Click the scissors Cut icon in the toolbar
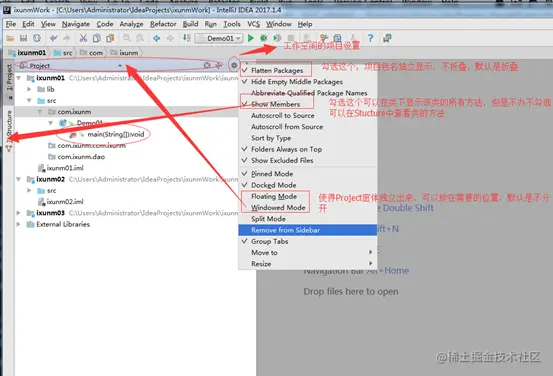This screenshot has height=376, width=553. coord(83,38)
